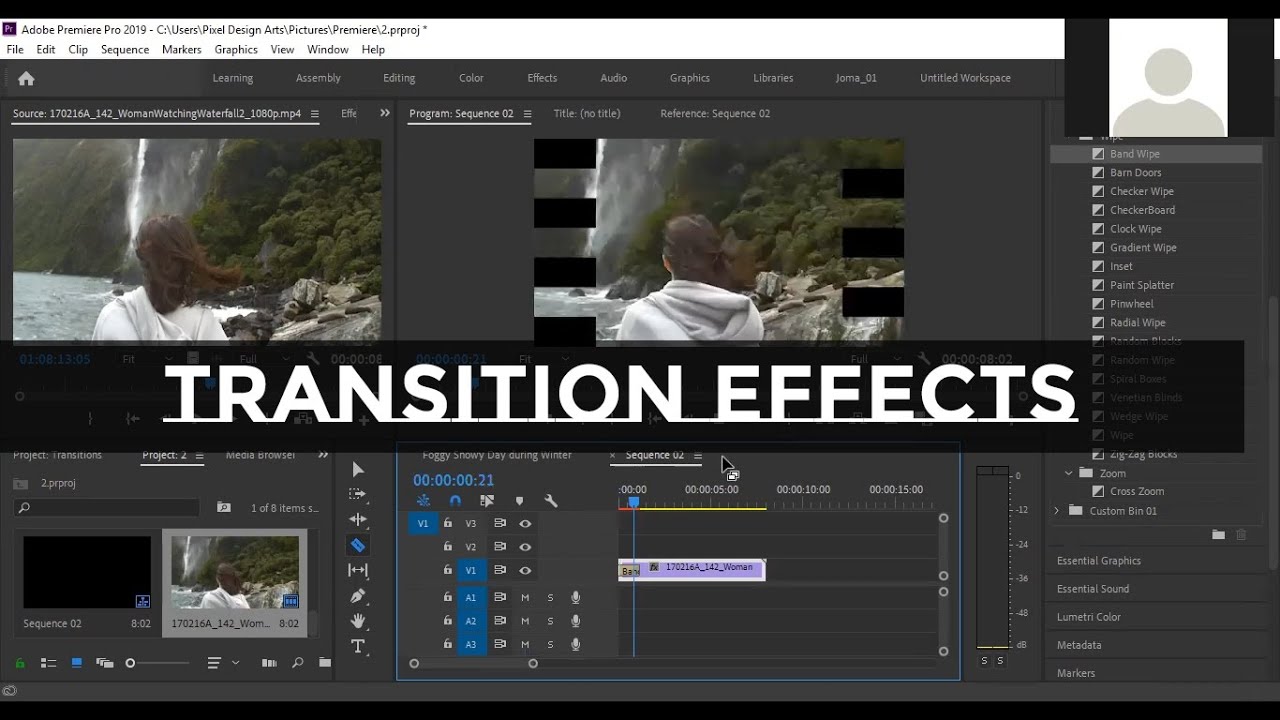Select the 170216A_142_Woman clip in timeline
Screen dimensions: 1280x720
692,569
